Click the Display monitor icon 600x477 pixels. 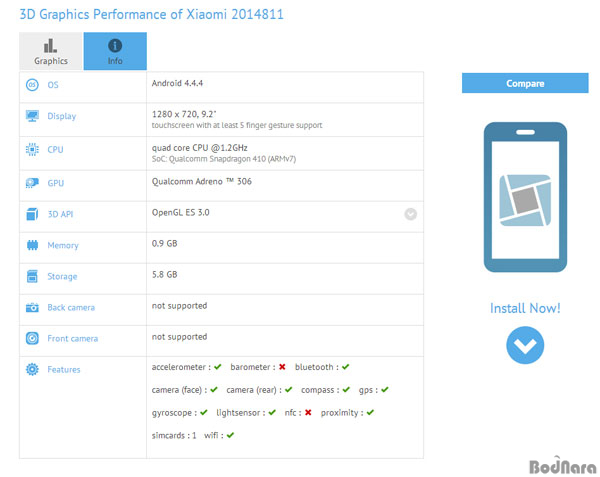[x=32, y=116]
